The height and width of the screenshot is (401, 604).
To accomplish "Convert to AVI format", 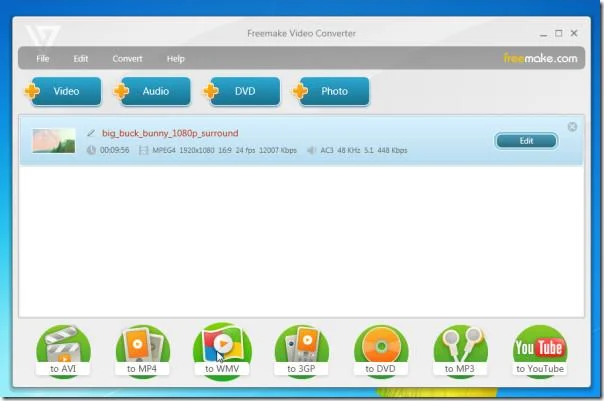I will coord(63,352).
